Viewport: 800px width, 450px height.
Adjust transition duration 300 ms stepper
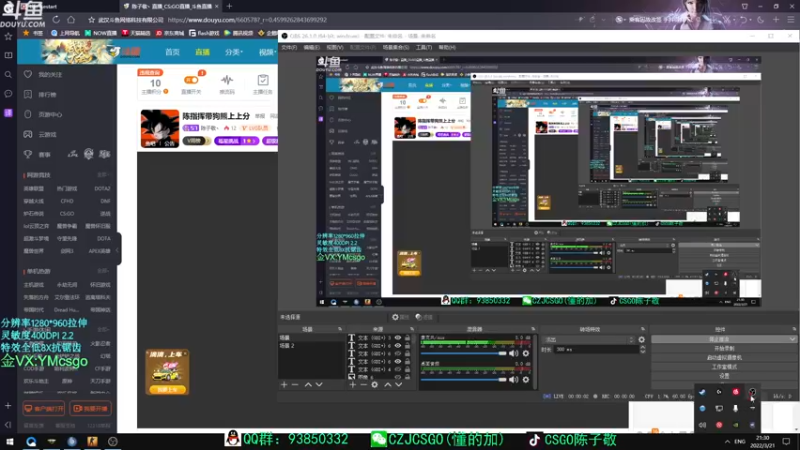(x=642, y=349)
